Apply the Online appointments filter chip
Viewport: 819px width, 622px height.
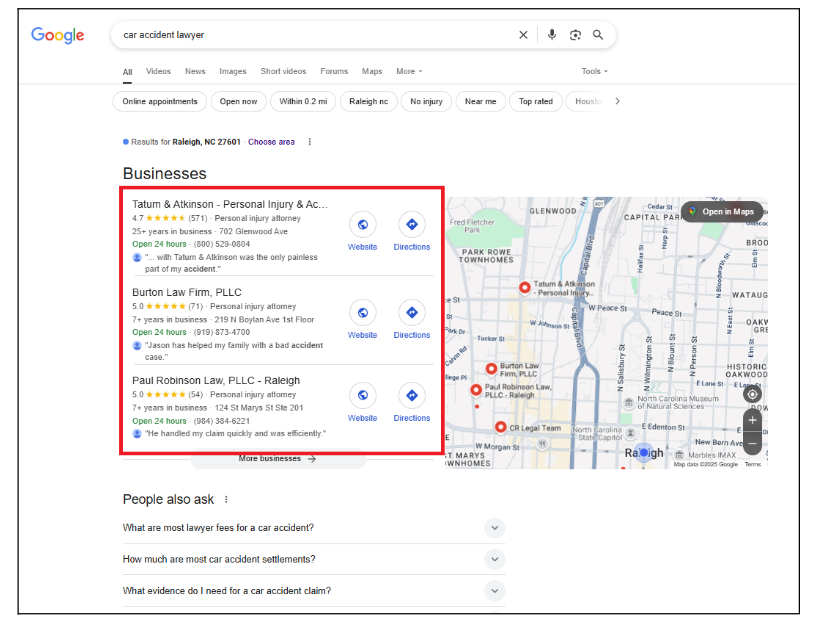(160, 101)
